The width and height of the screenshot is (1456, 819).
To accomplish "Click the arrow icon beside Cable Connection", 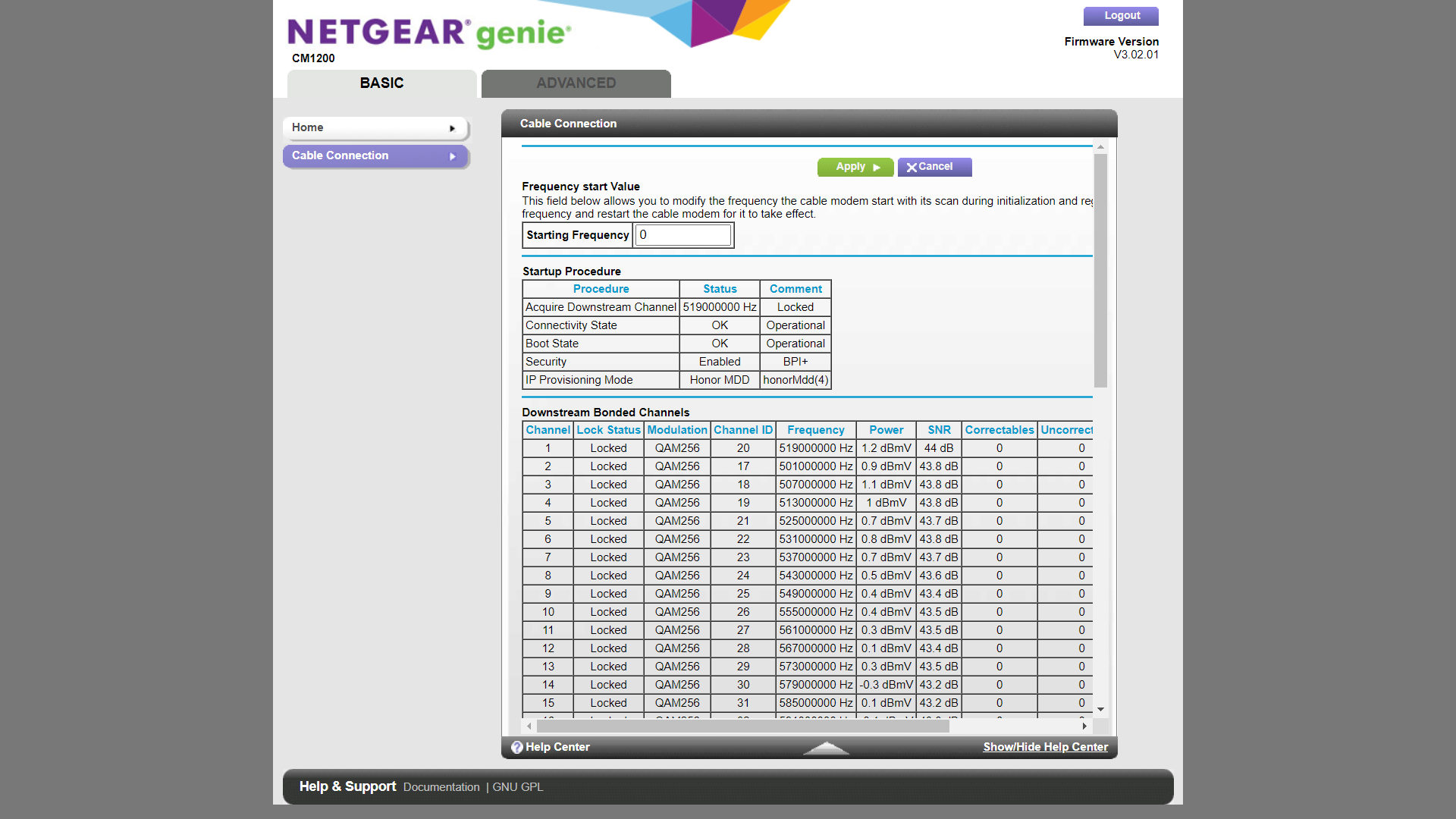I will (453, 156).
